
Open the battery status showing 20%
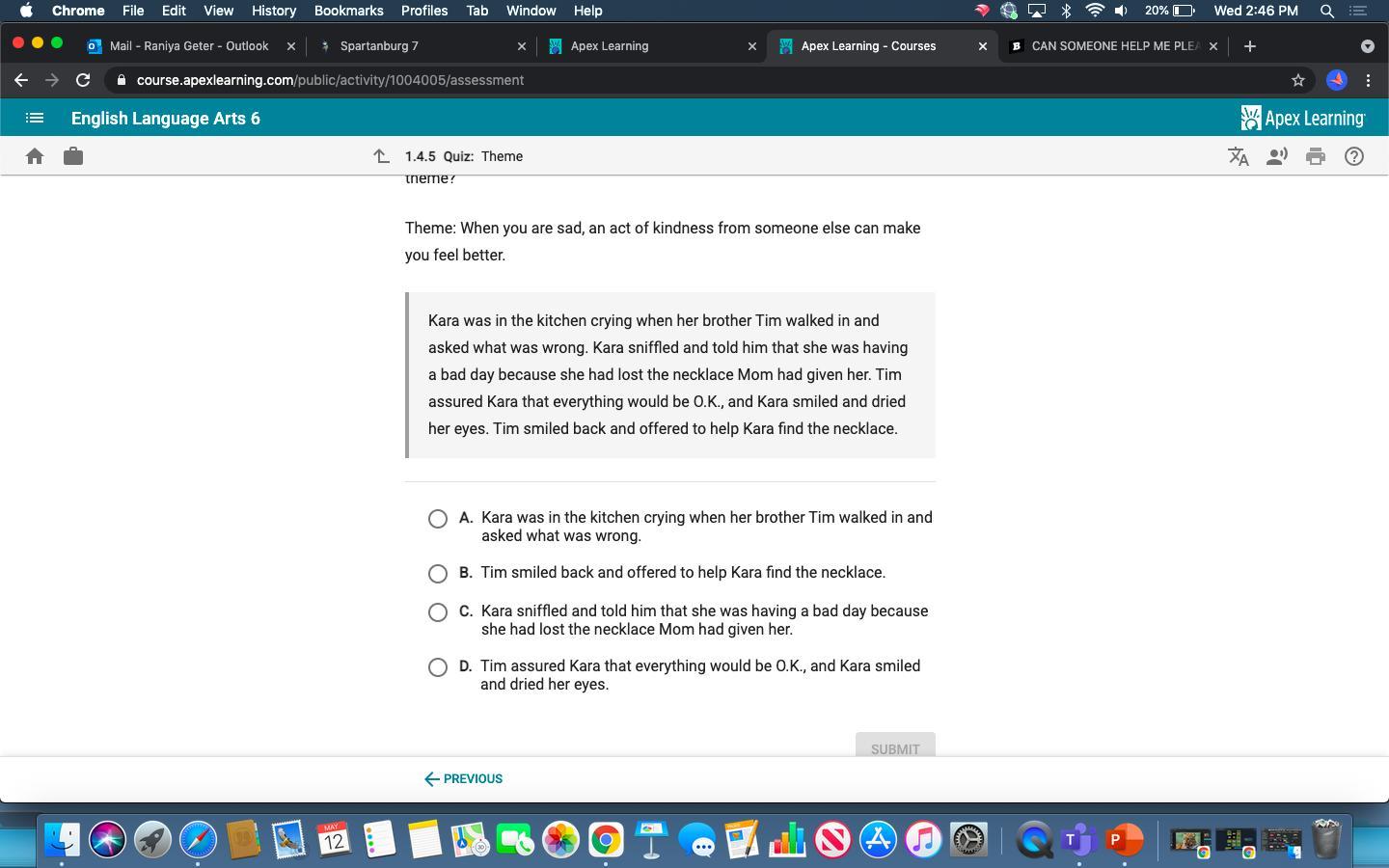[1170, 11]
